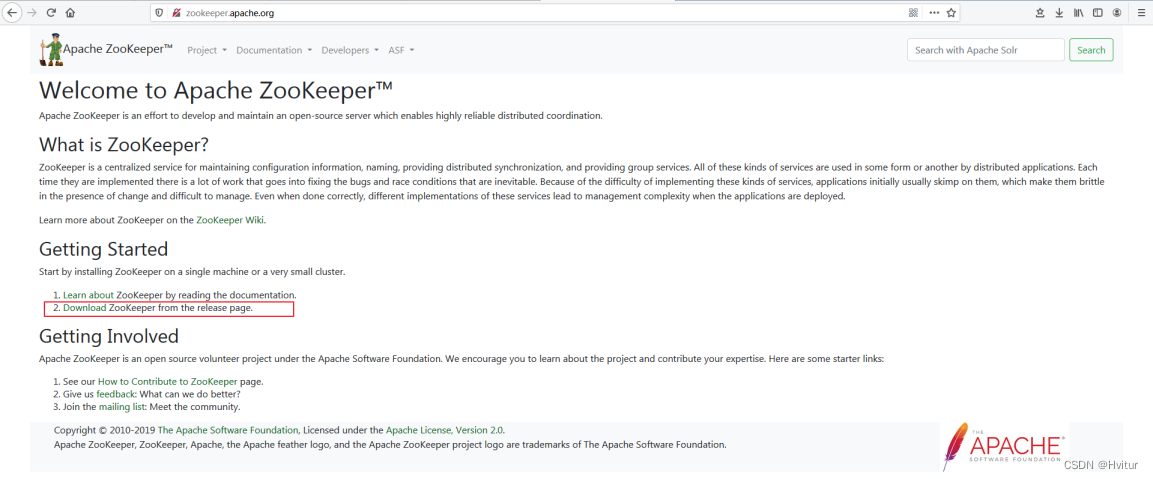Bookmark this page with the star icon

point(952,13)
